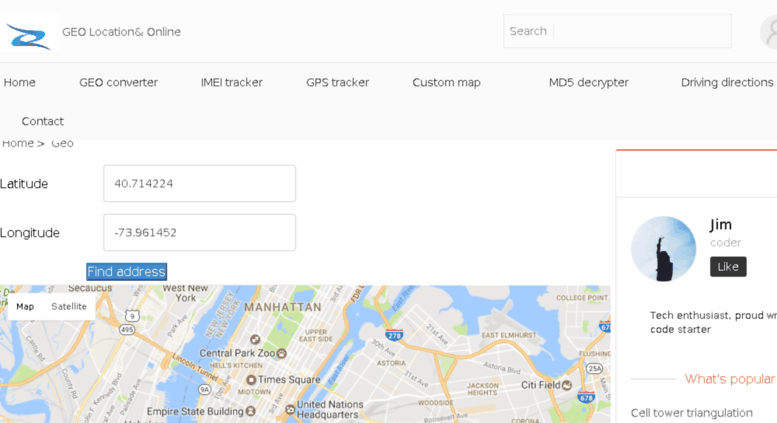
Task: Click the Secaucus label on map
Action: (90, 288)
